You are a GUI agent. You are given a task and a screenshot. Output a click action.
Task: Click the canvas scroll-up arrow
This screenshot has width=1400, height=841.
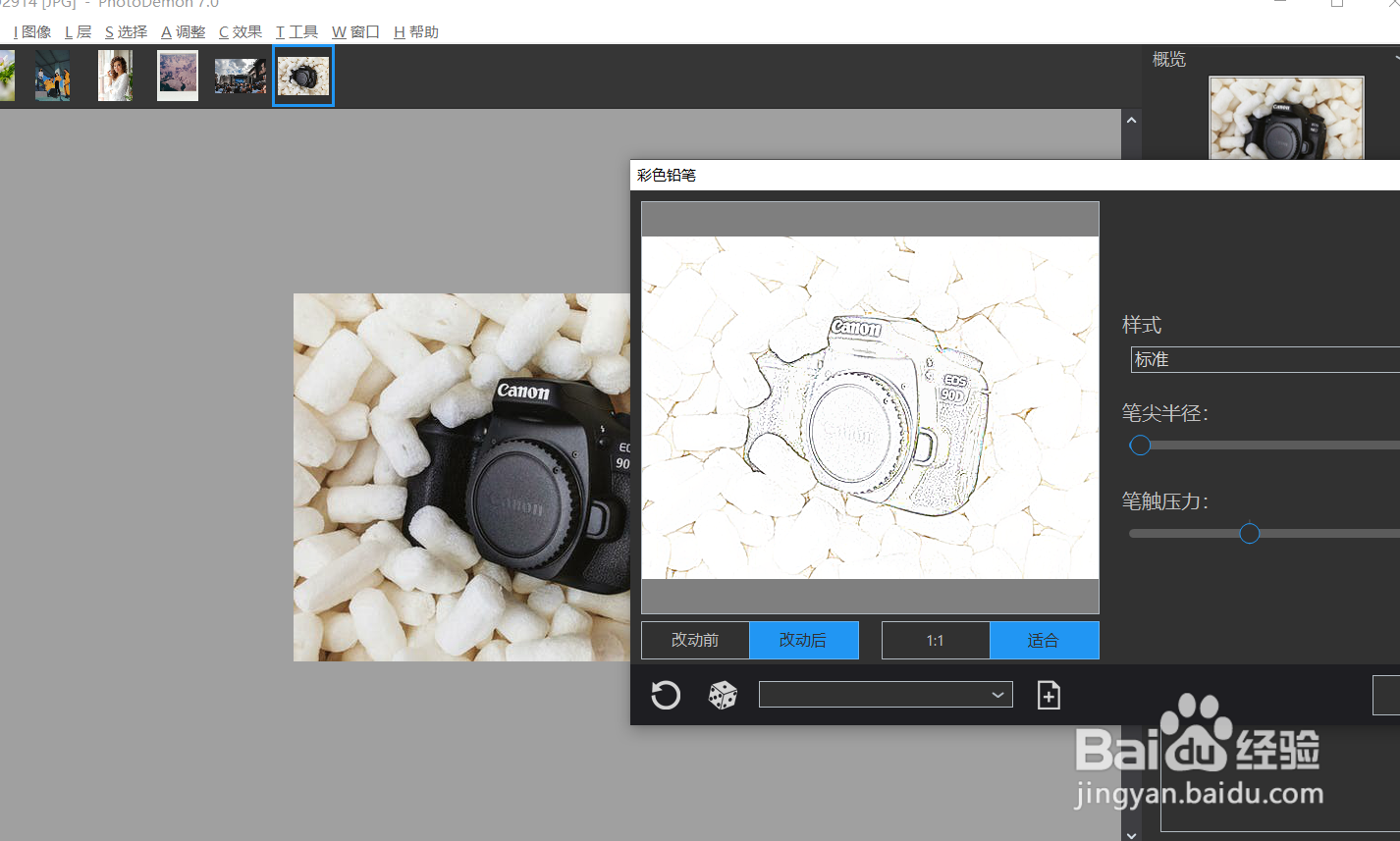[1131, 120]
